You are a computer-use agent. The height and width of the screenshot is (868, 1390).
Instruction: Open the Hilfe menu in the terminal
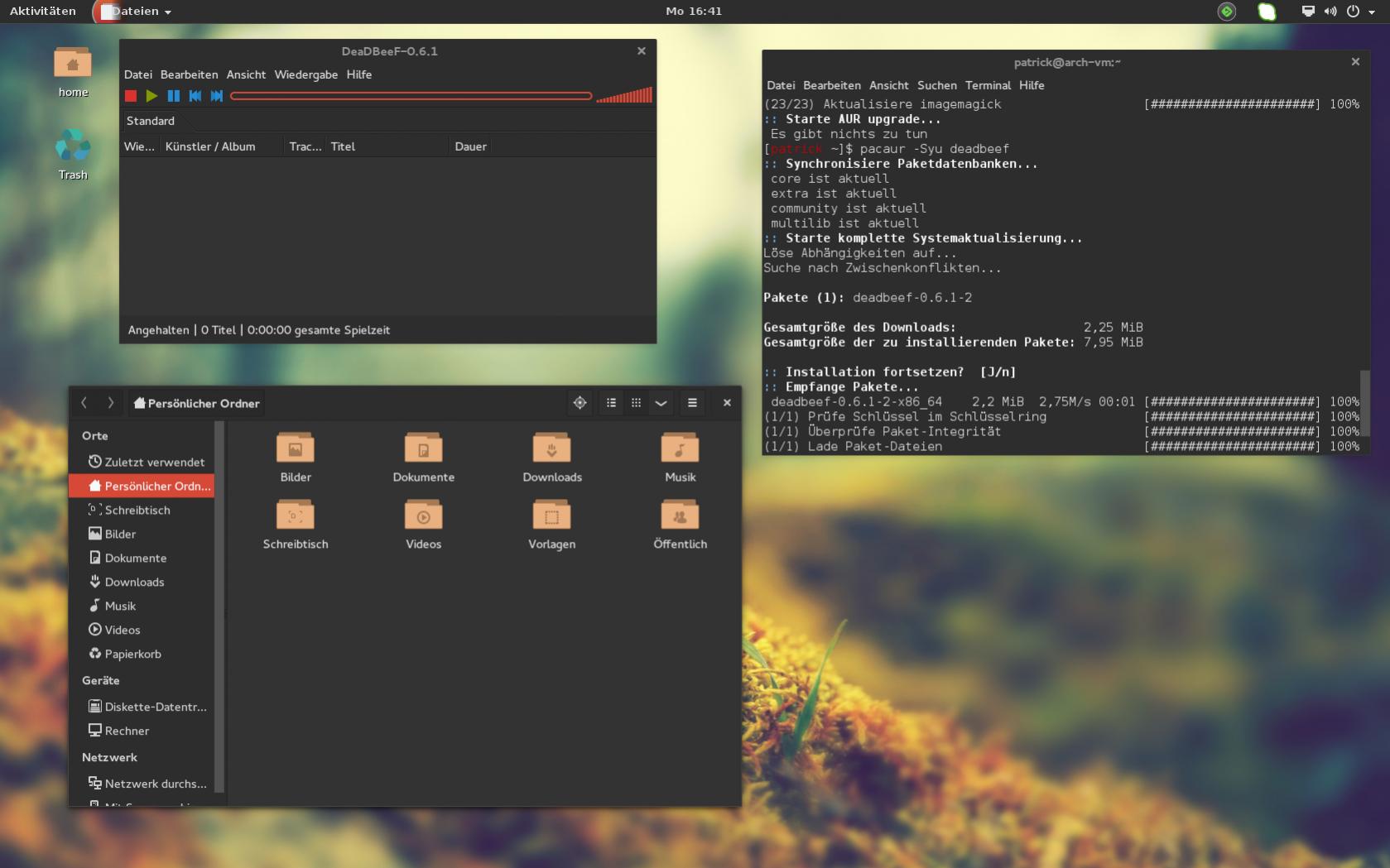point(1032,85)
